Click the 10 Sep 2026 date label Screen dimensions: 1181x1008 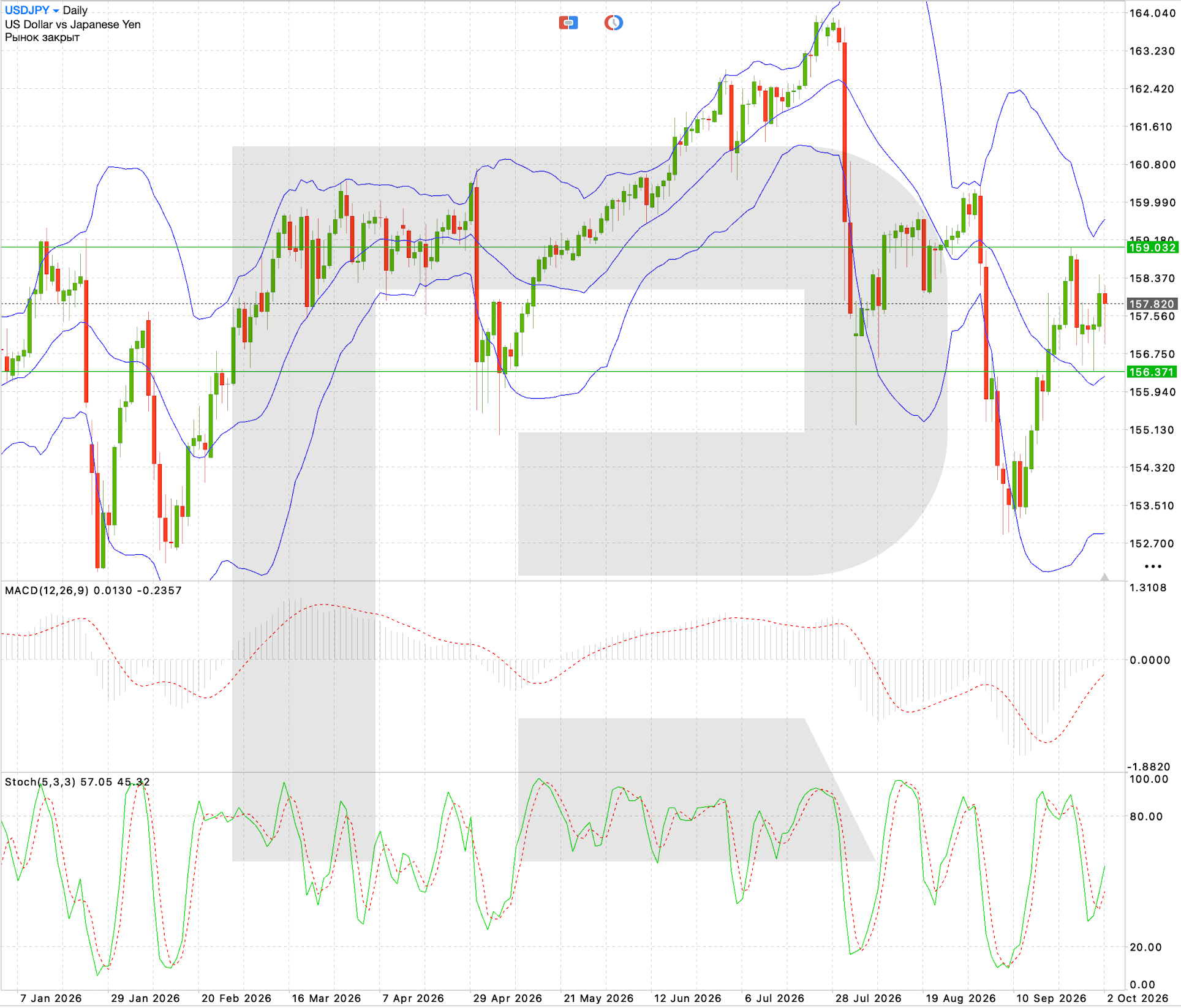pos(1051,998)
